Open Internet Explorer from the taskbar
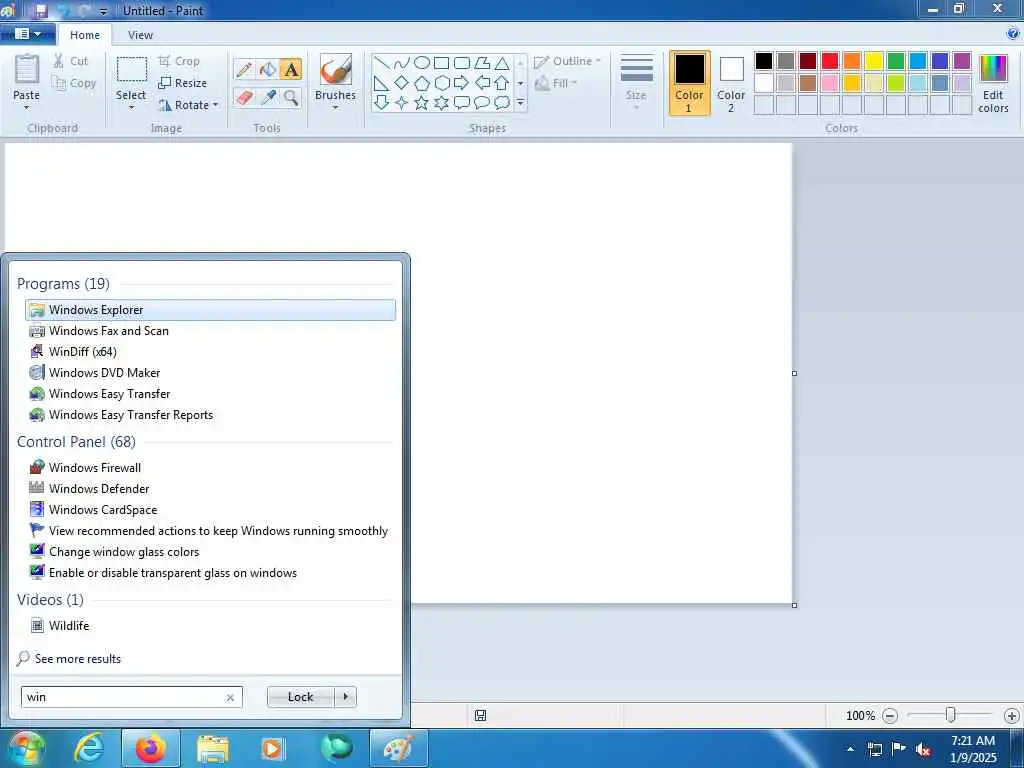 (x=89, y=748)
